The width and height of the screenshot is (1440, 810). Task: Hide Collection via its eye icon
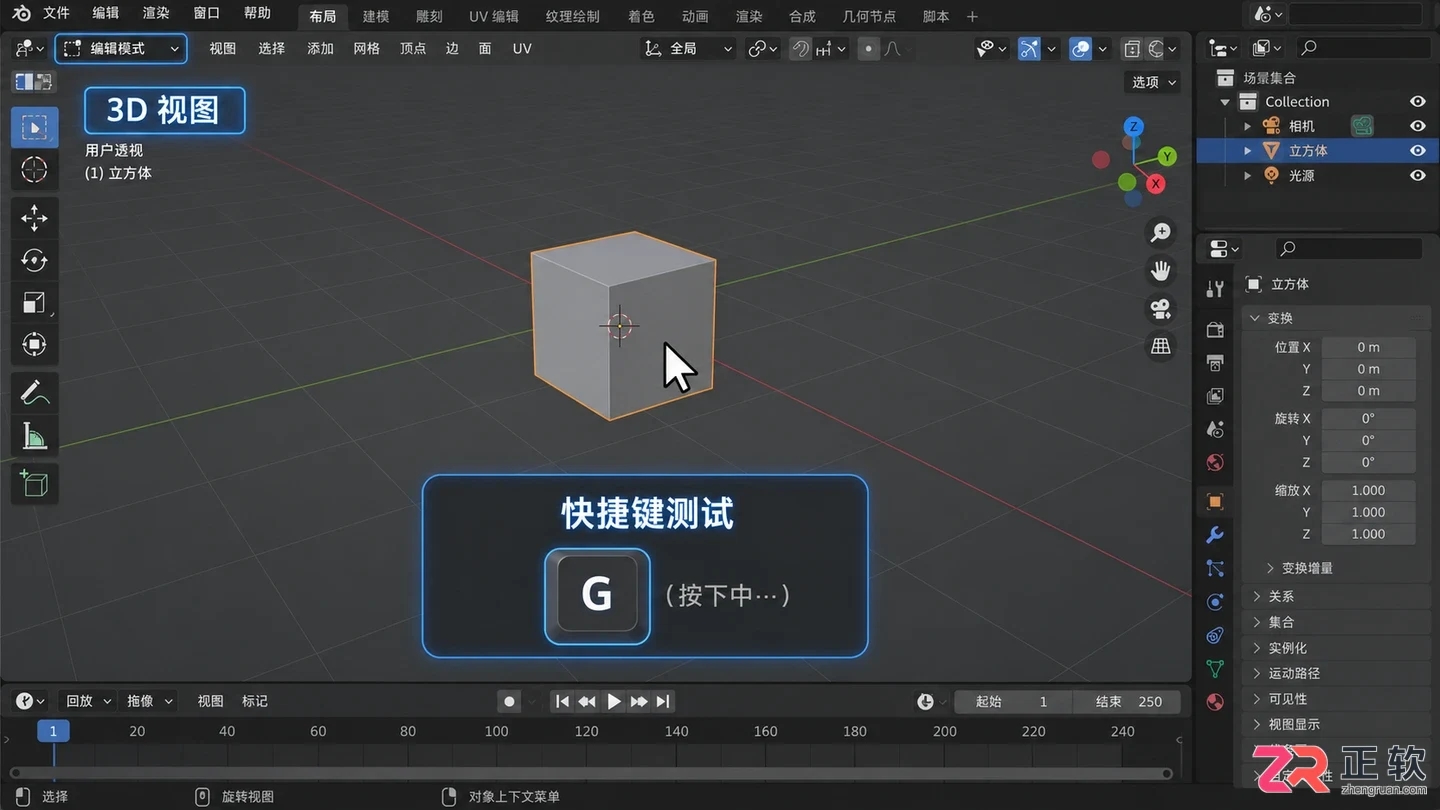click(1417, 101)
